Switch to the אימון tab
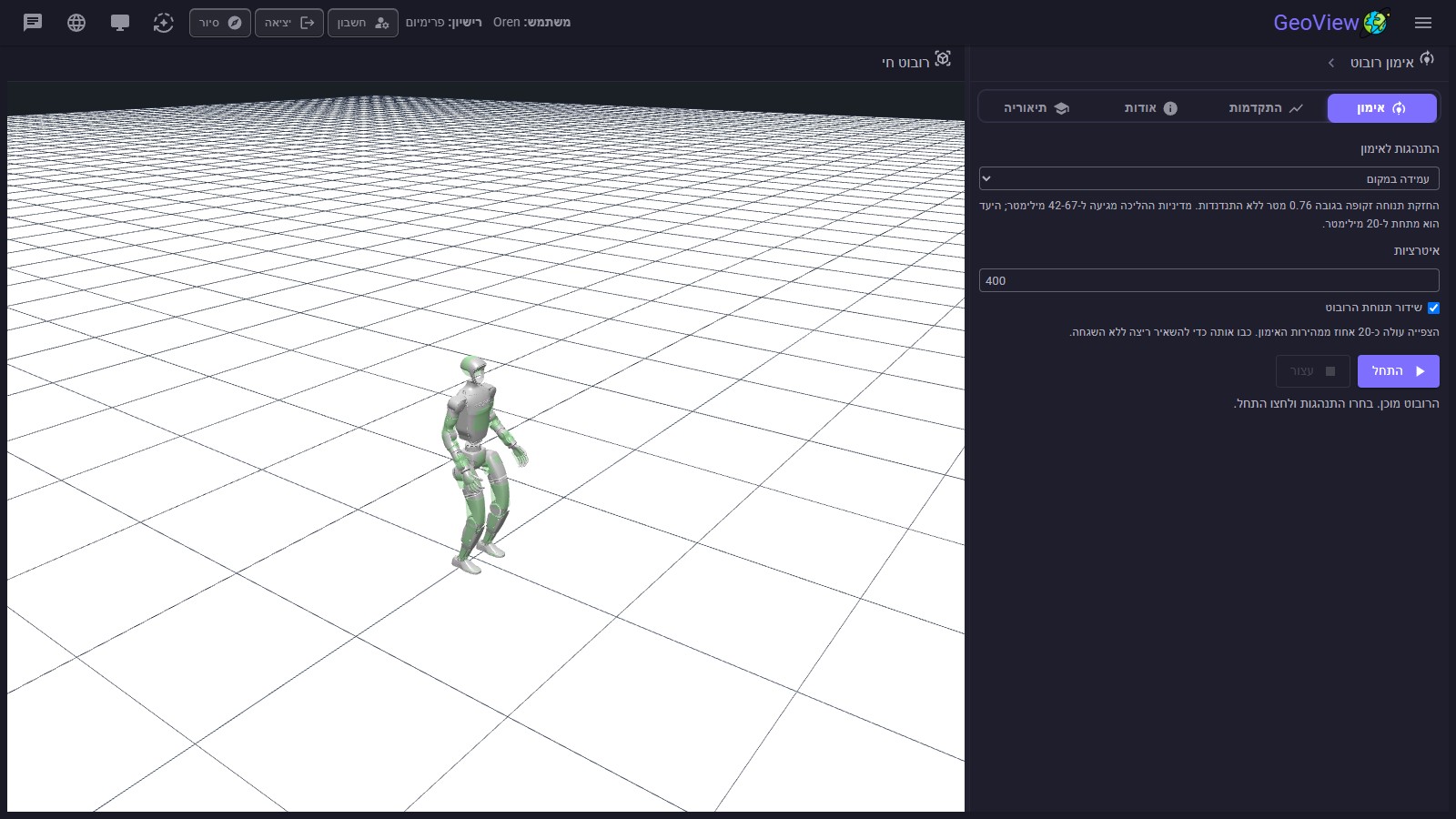The width and height of the screenshot is (1456, 819). pyautogui.click(x=1382, y=108)
